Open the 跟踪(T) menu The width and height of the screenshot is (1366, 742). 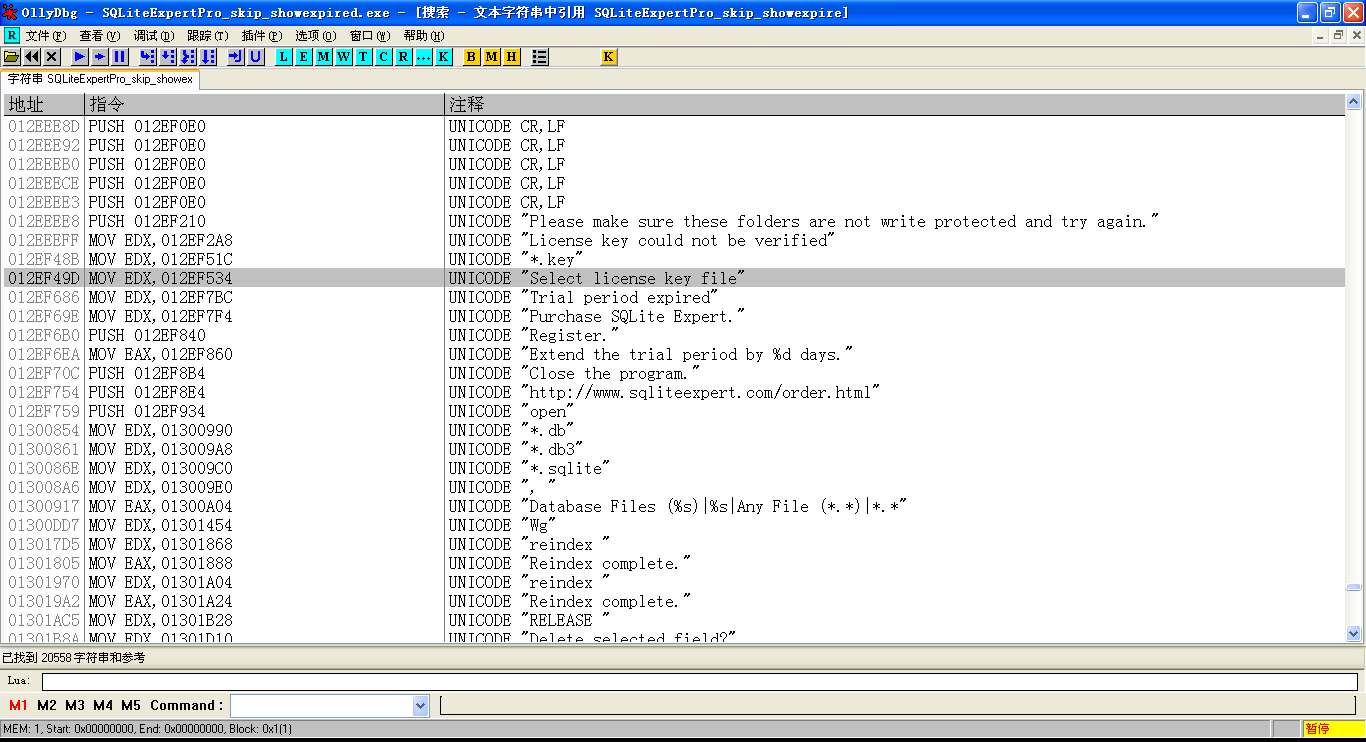pyautogui.click(x=208, y=36)
